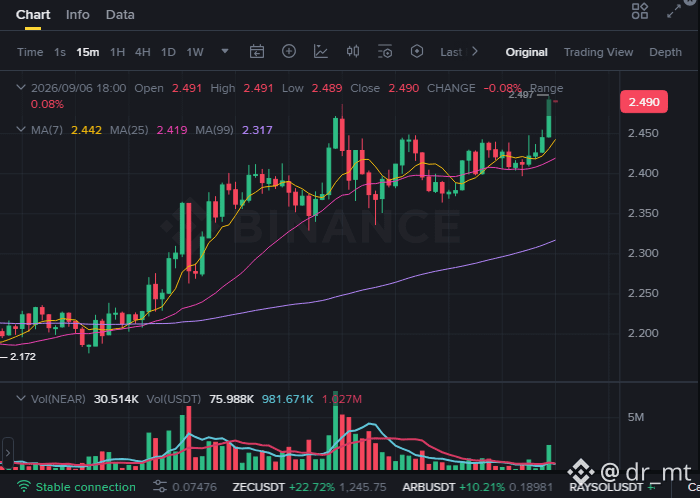Switch to the Info tab

tap(78, 15)
